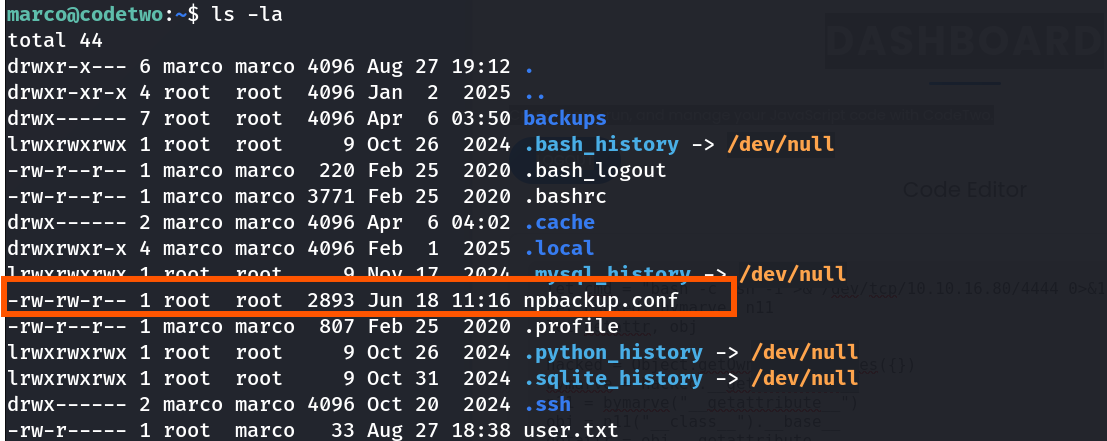Click the typed command ls -la
Image resolution: width=1107 pixels, height=441 pixels.
pos(248,14)
